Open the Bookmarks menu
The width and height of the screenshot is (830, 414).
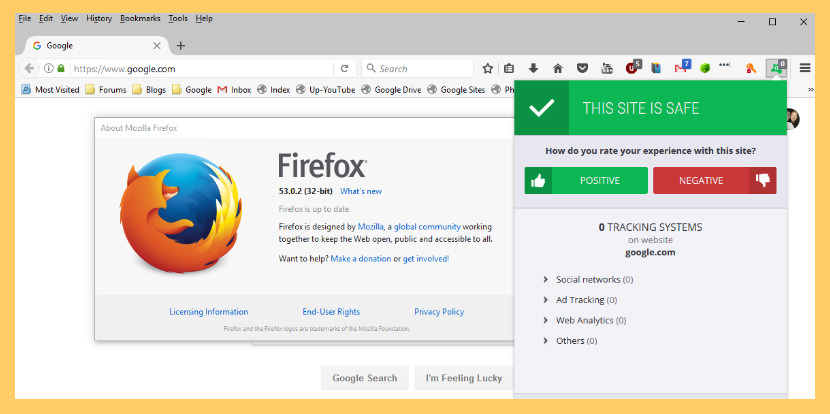(x=140, y=19)
